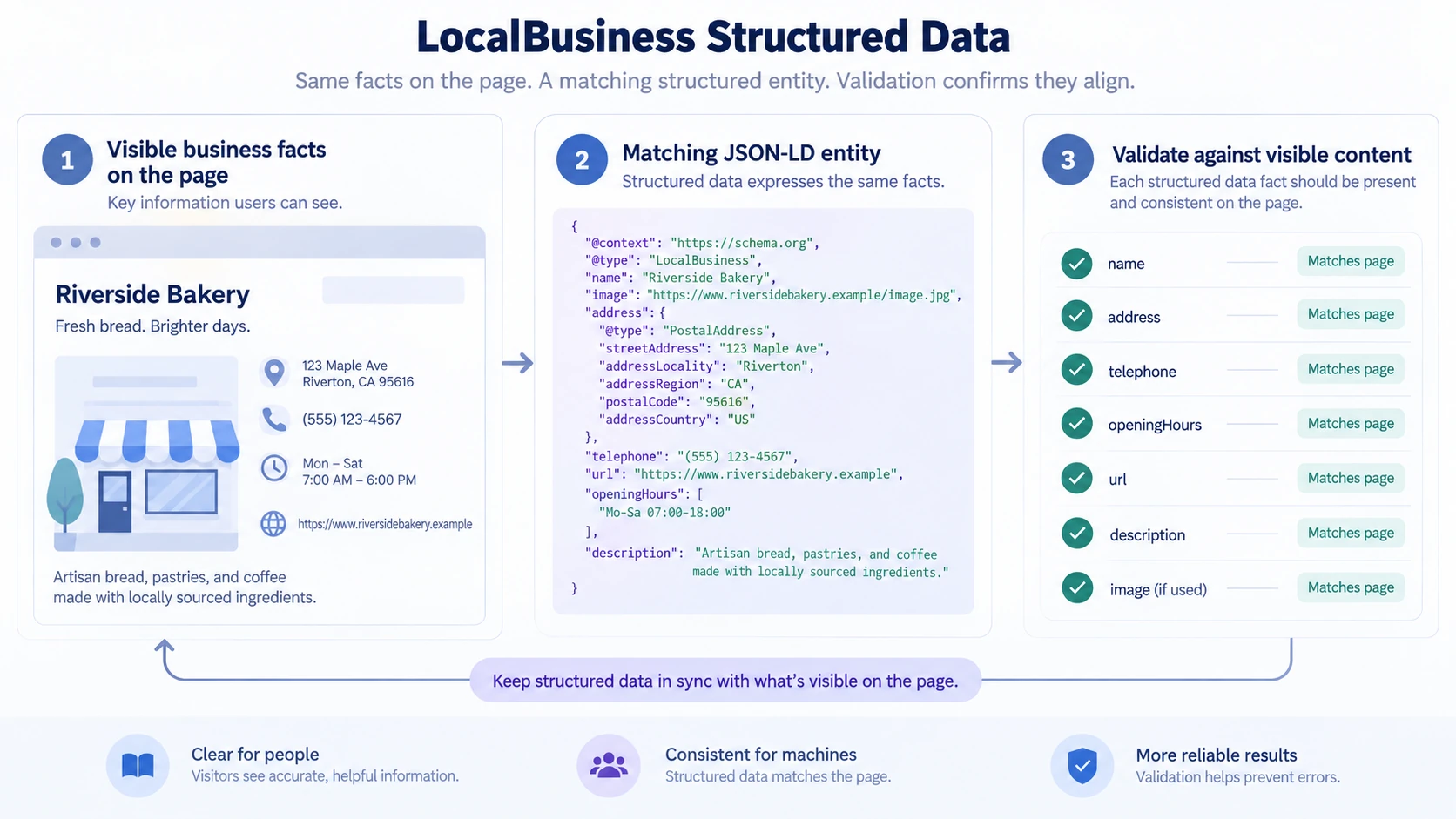This screenshot has width=1456, height=819.
Task: Click the Matches page badge for description
Action: 1351,533
